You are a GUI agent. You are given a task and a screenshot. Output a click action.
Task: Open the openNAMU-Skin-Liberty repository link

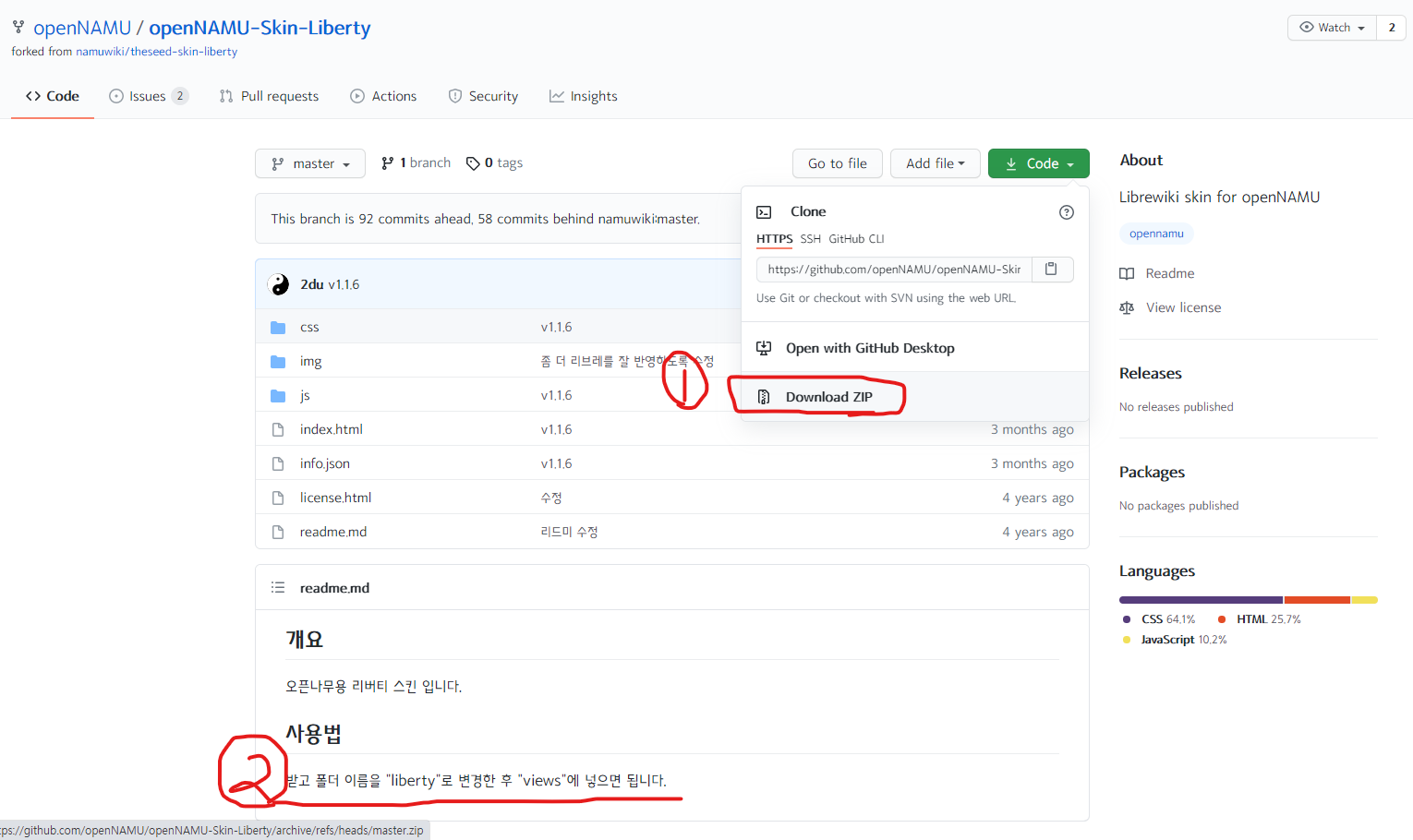260,28
